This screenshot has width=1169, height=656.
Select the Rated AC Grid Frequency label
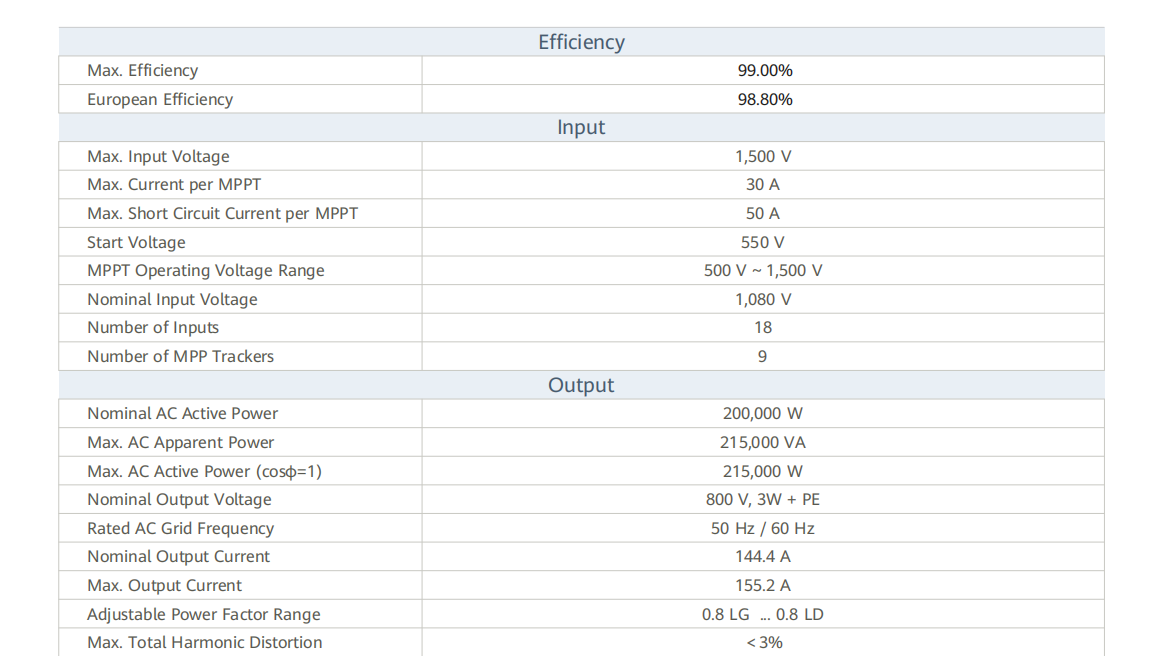[180, 529]
